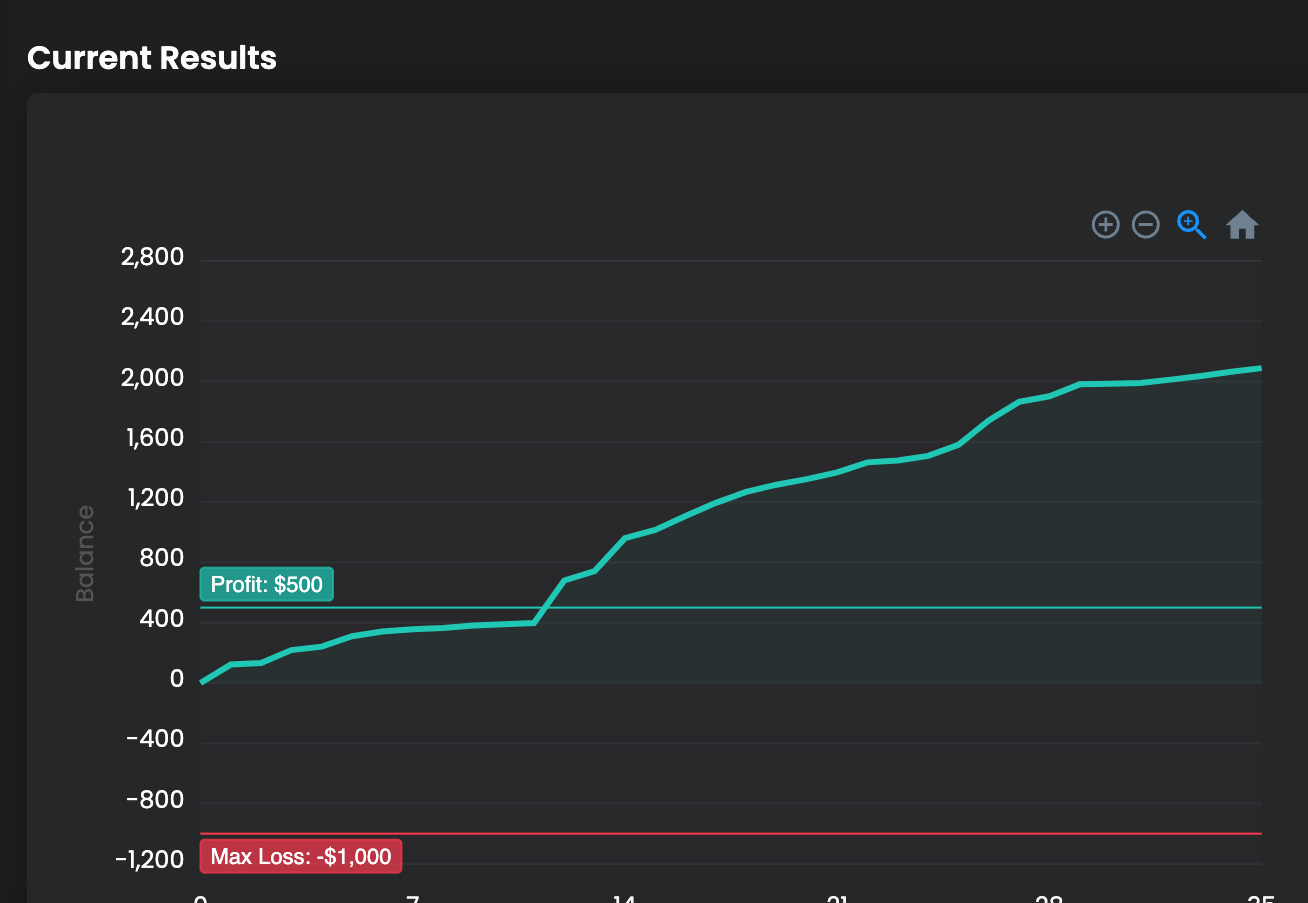Click the zoom out minus icon
Screen dimensions: 1308x903
(x=1145, y=225)
